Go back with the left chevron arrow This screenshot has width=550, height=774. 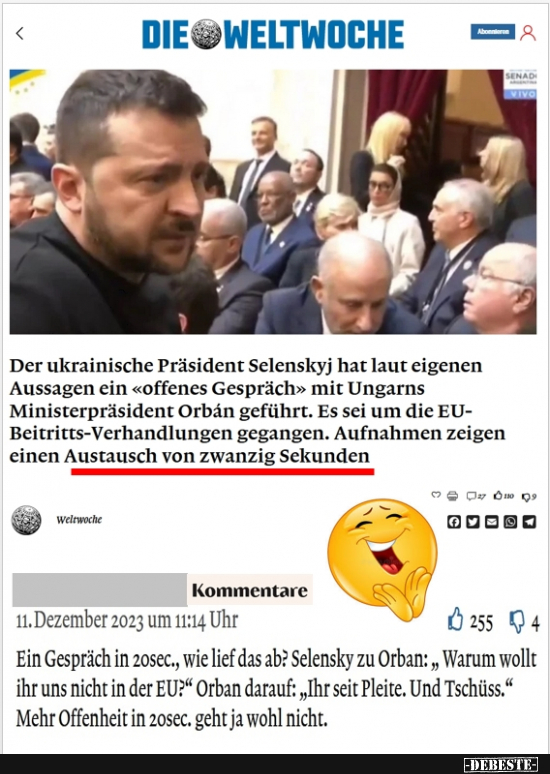[x=20, y=34]
